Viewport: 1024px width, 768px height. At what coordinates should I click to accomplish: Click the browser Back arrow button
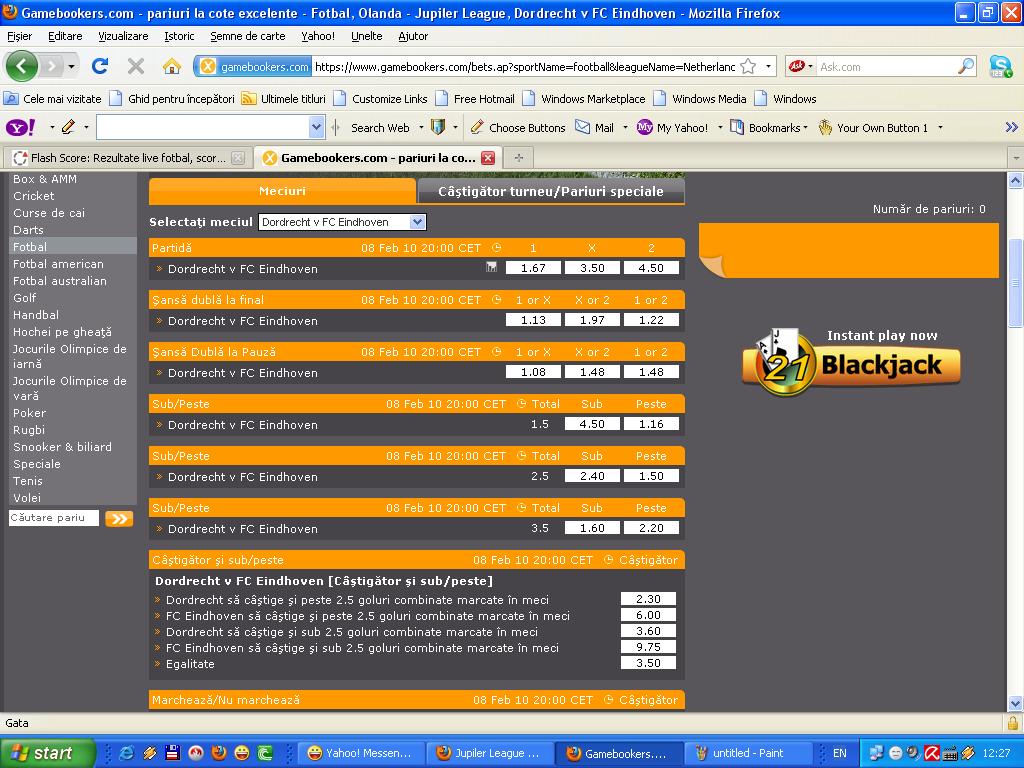[22, 66]
